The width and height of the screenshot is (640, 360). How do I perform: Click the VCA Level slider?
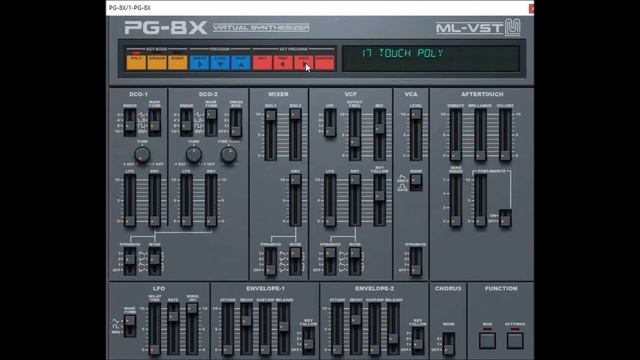coord(416,135)
